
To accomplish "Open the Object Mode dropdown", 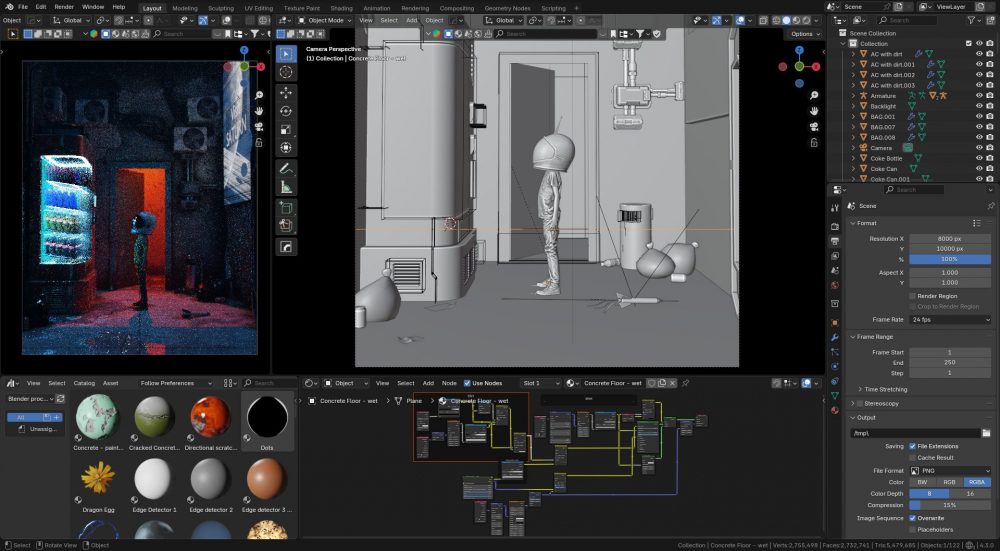I will (x=325, y=20).
